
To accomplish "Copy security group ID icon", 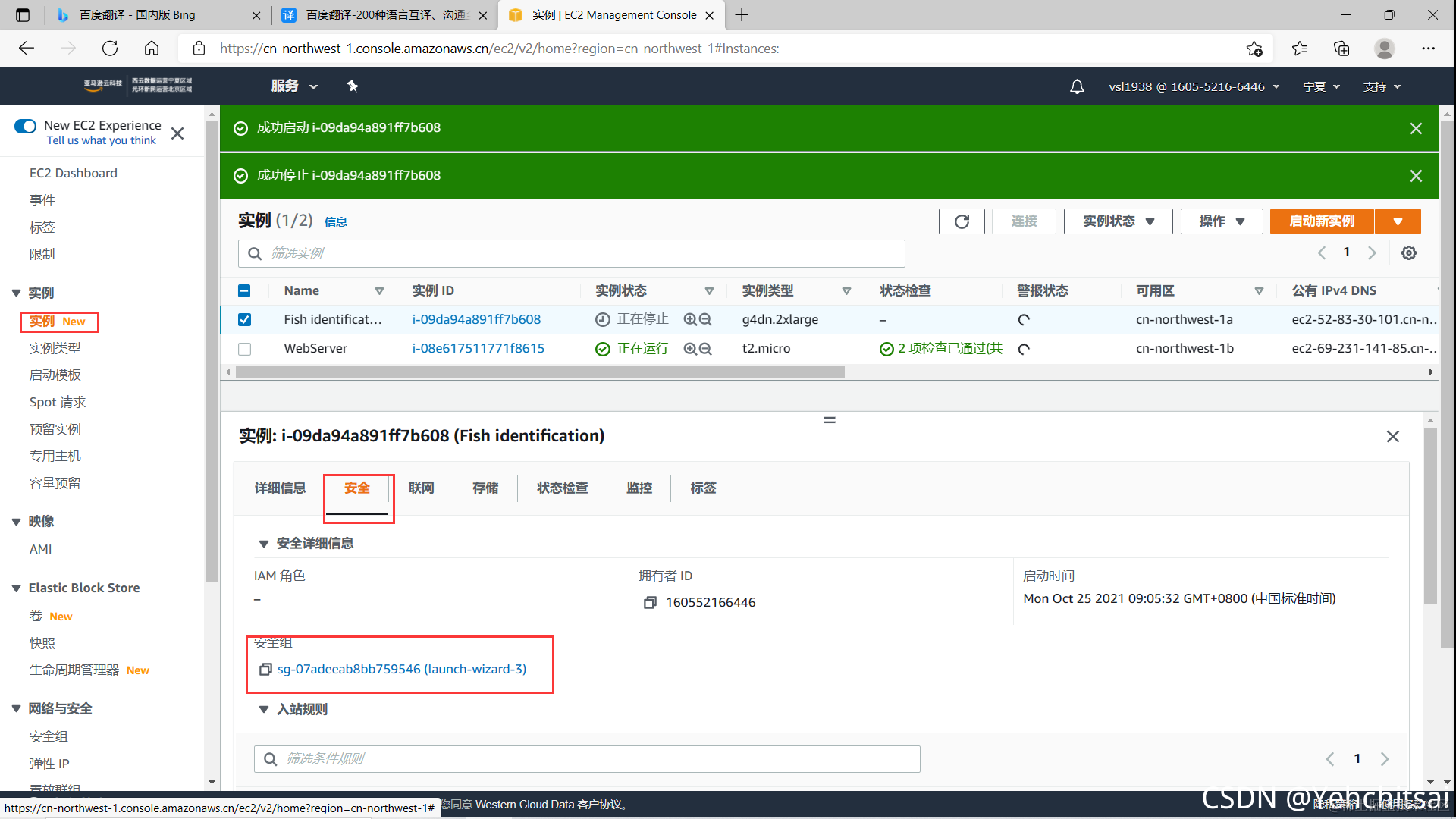I will coord(265,669).
